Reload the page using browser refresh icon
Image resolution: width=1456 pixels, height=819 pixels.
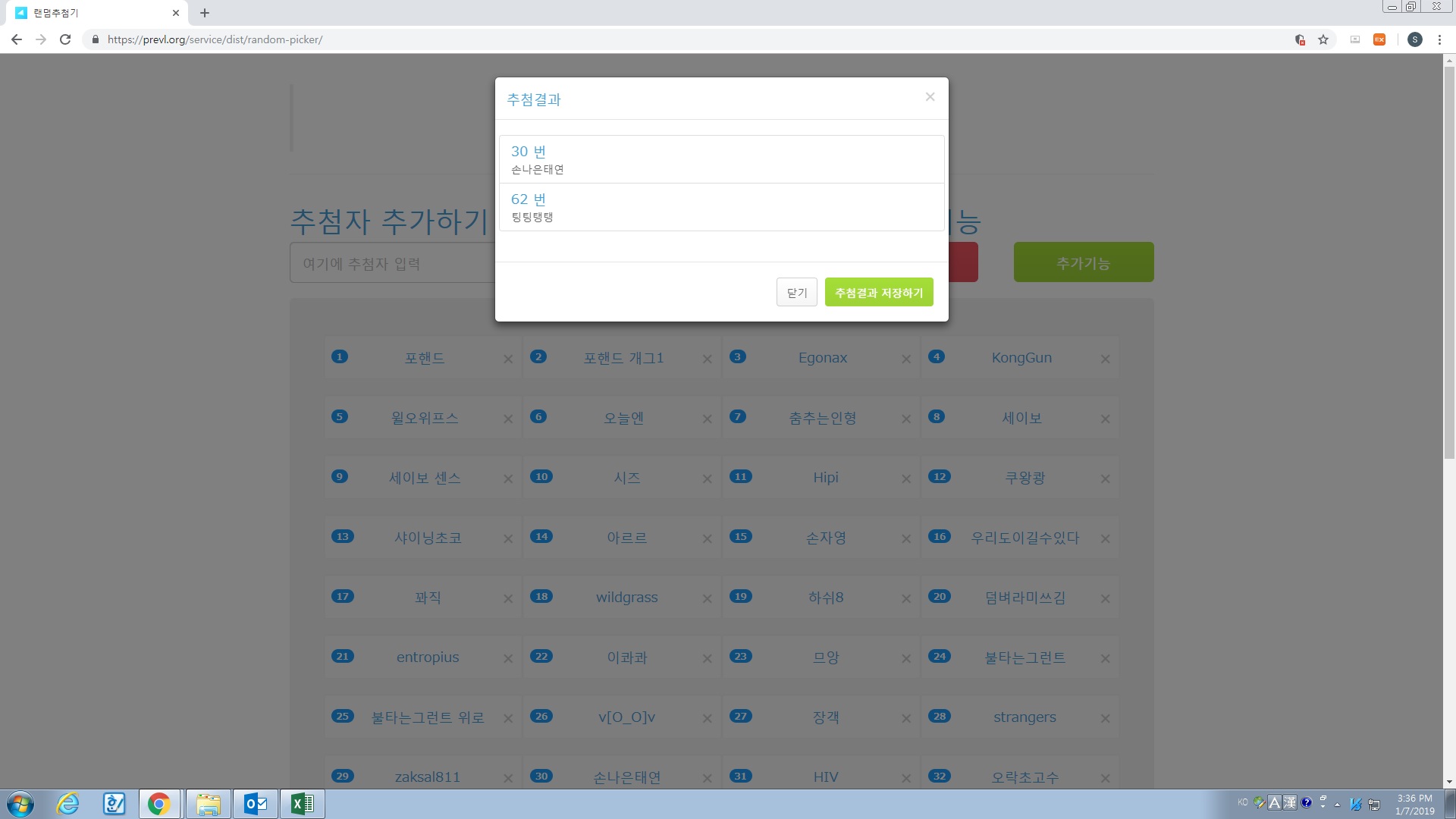pos(65,39)
